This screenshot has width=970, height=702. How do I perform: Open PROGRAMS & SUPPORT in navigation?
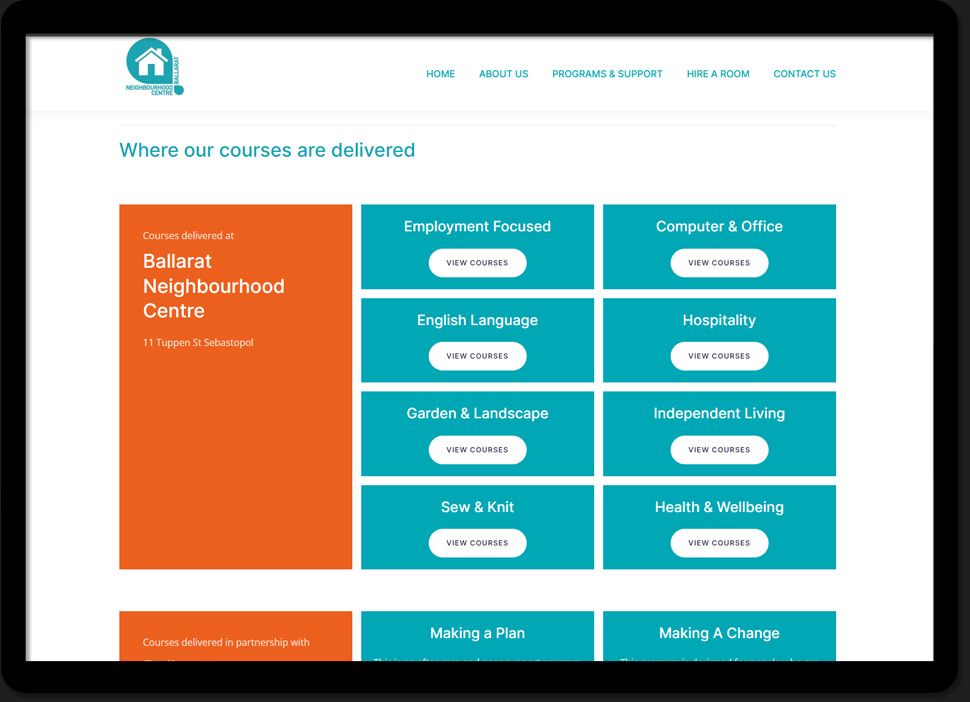point(607,74)
